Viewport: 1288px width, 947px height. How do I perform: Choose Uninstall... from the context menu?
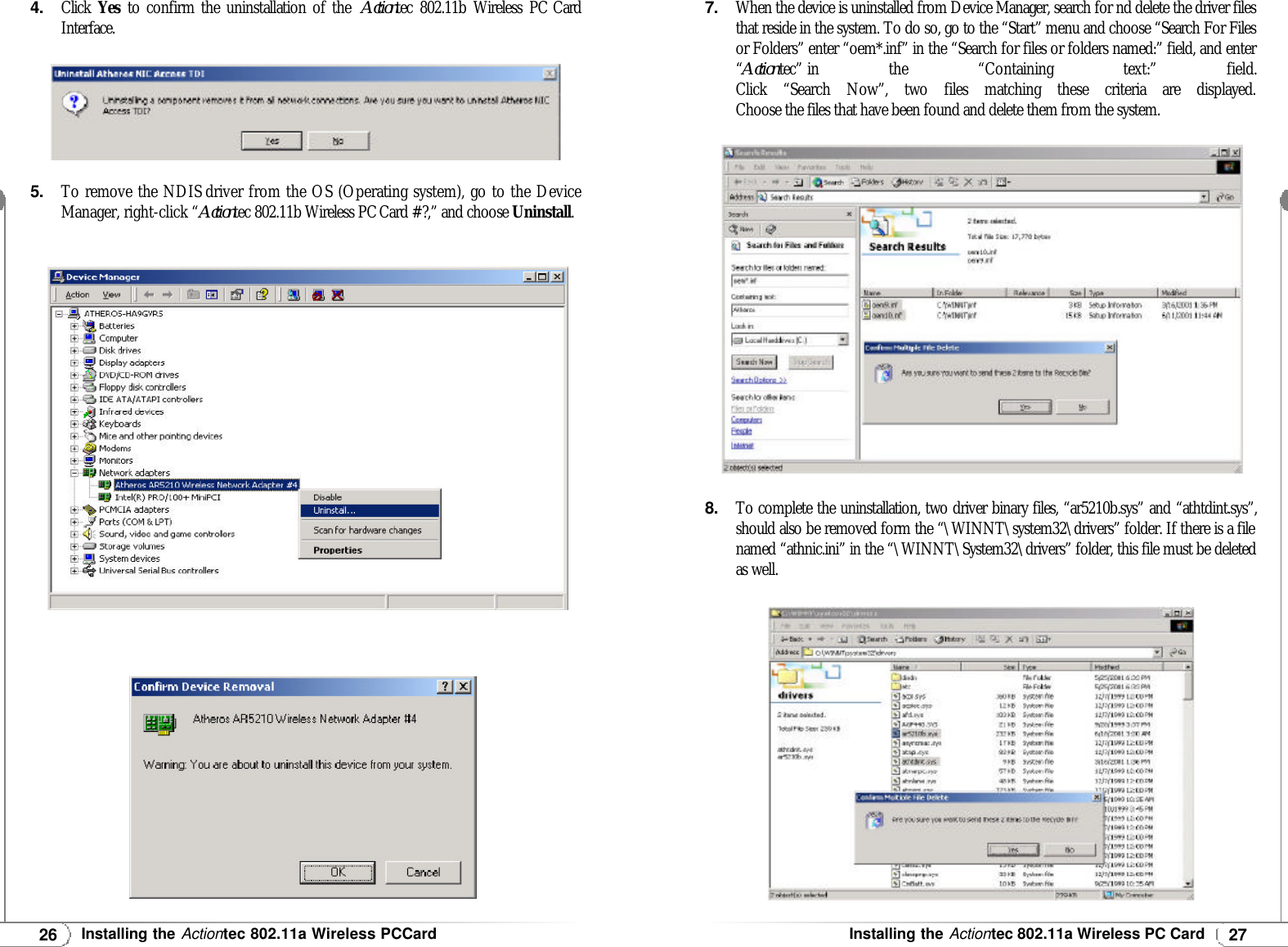tap(370, 510)
